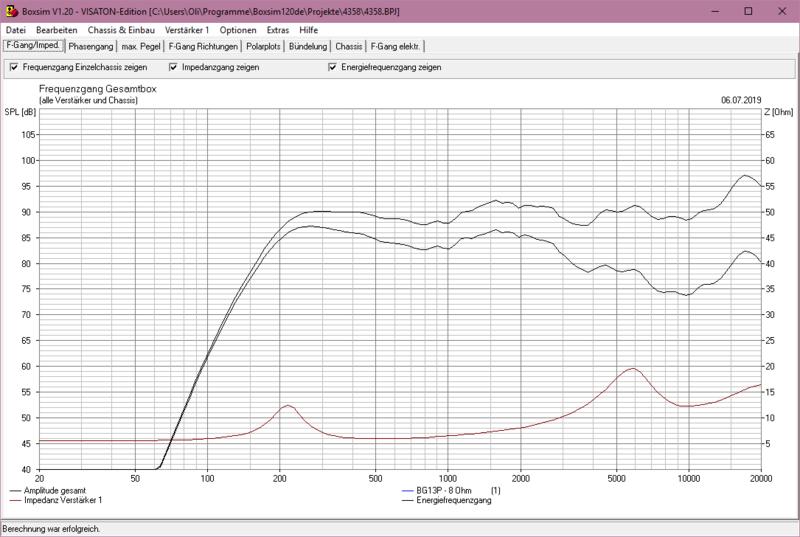Image resolution: width=800 pixels, height=537 pixels.
Task: Open the Optionen menu
Action: (x=238, y=30)
